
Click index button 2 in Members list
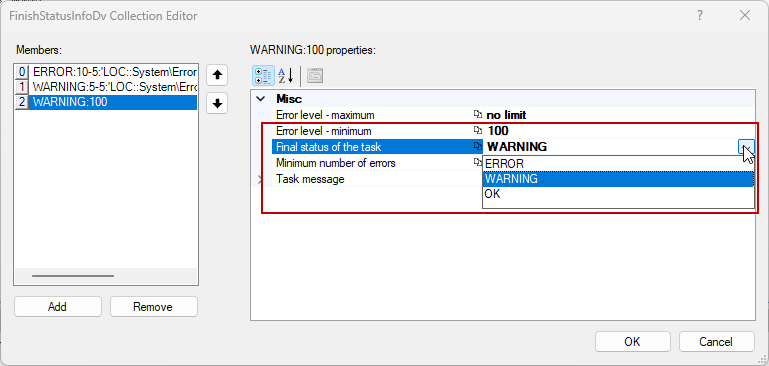(22, 102)
